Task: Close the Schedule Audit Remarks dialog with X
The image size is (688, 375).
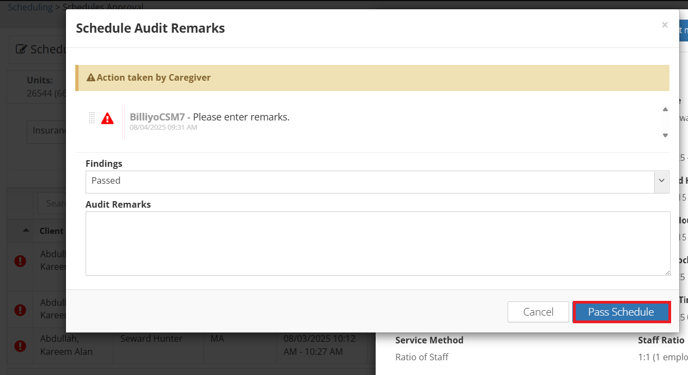Action: pyautogui.click(x=665, y=25)
